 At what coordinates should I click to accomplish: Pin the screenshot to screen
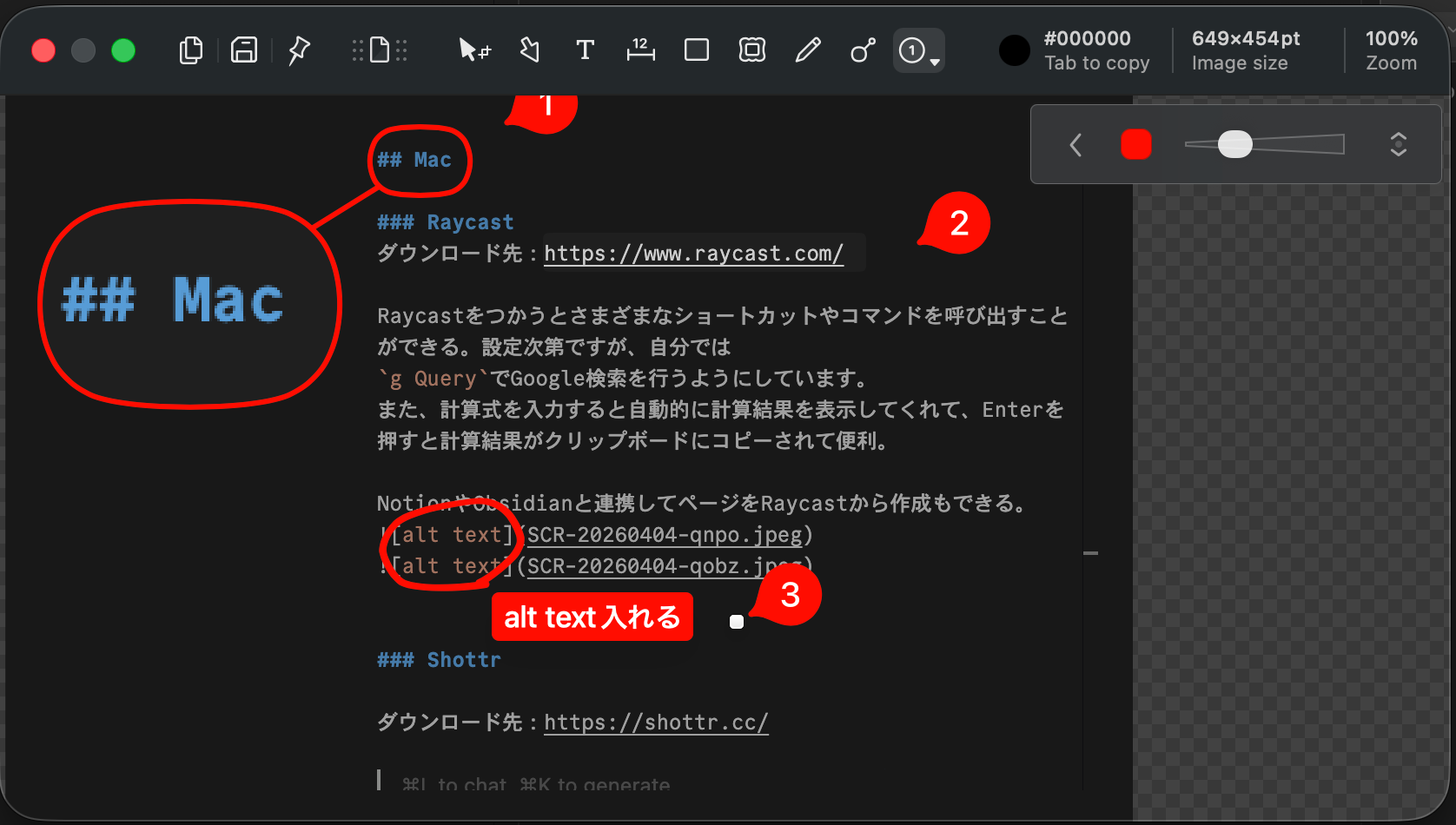tap(298, 49)
